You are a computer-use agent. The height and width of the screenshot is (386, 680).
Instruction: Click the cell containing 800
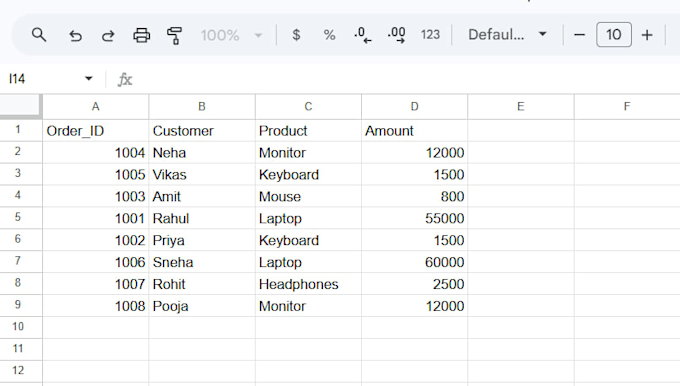(415, 196)
